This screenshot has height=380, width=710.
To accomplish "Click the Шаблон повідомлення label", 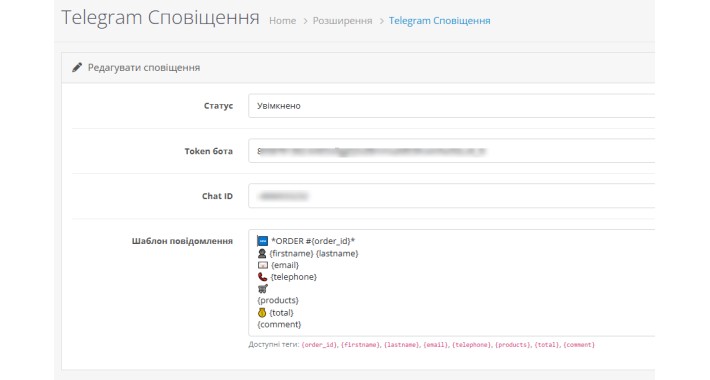I will pos(182,241).
